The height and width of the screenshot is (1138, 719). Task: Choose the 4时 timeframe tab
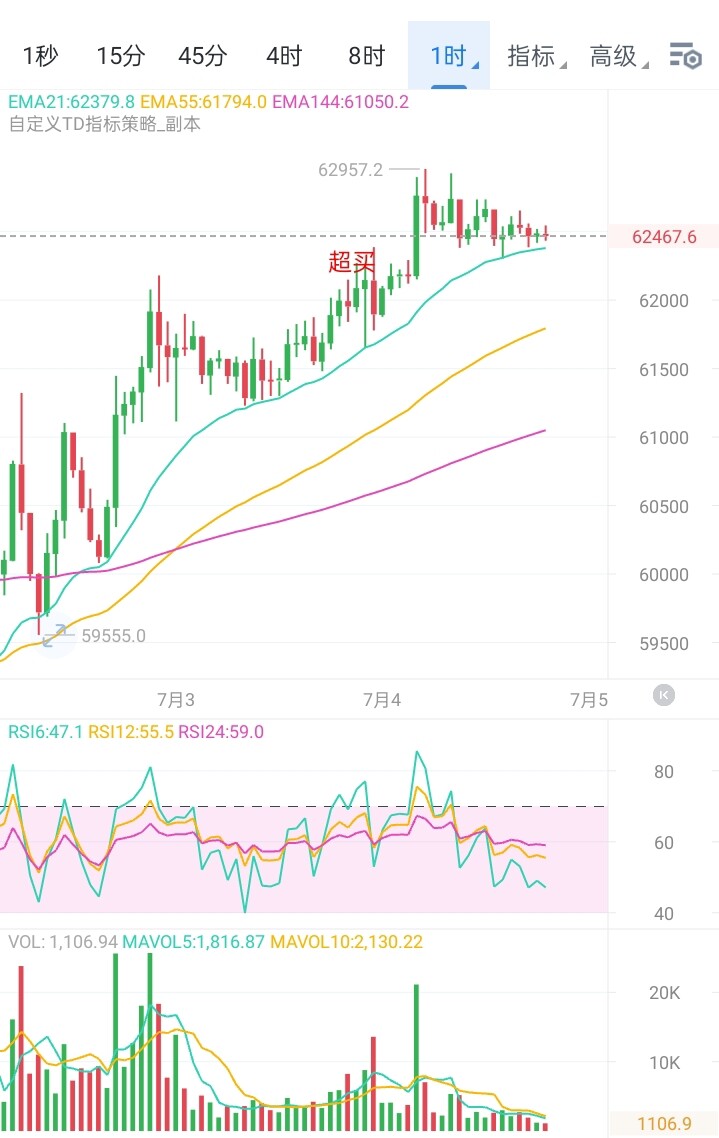284,56
